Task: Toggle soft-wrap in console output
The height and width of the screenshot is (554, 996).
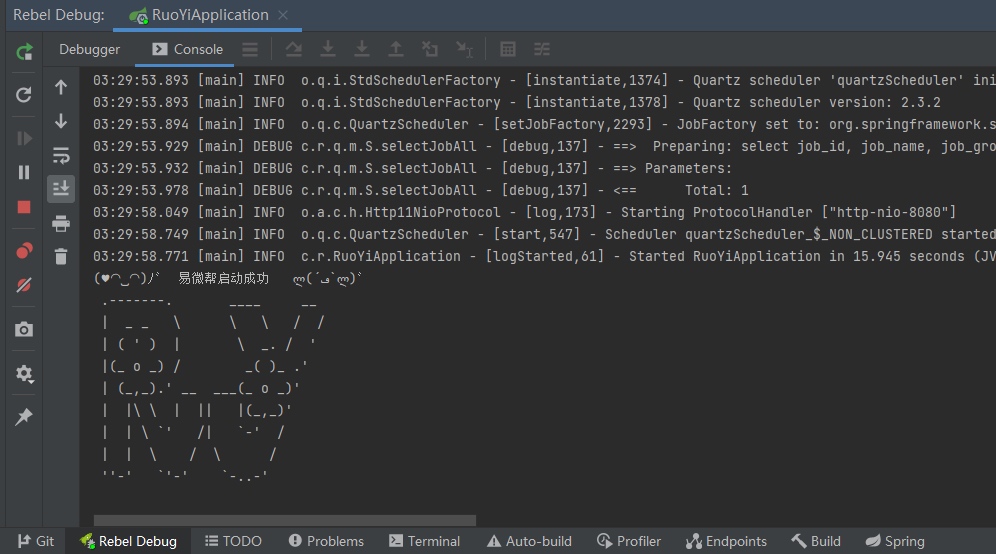Action: 61,155
